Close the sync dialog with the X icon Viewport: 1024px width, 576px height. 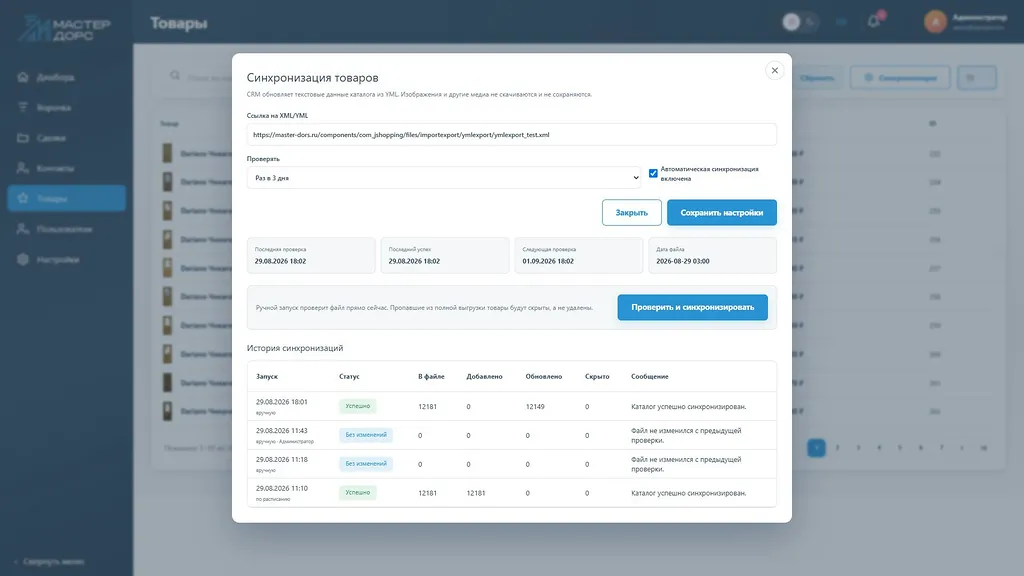tap(775, 71)
